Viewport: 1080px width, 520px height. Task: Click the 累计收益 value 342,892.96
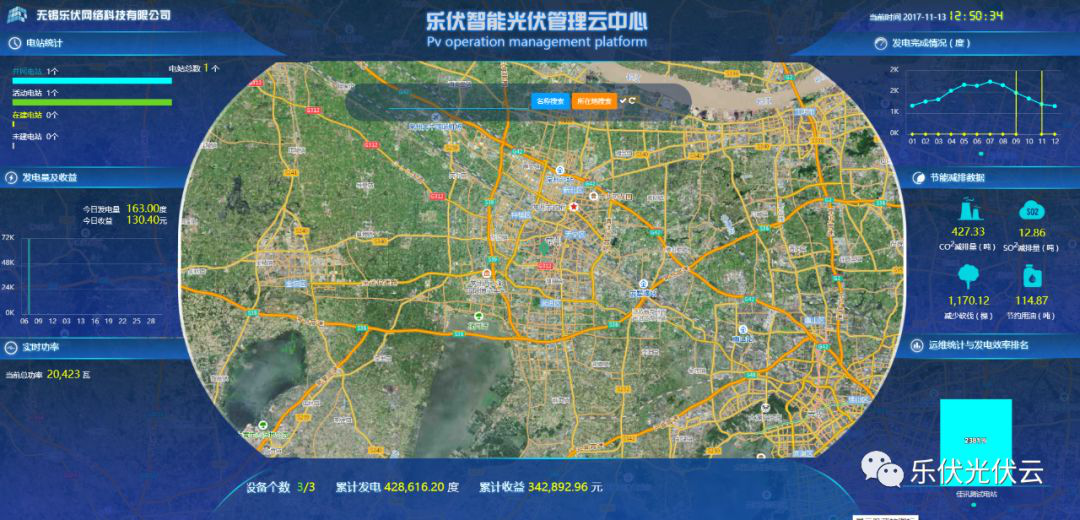point(559,488)
